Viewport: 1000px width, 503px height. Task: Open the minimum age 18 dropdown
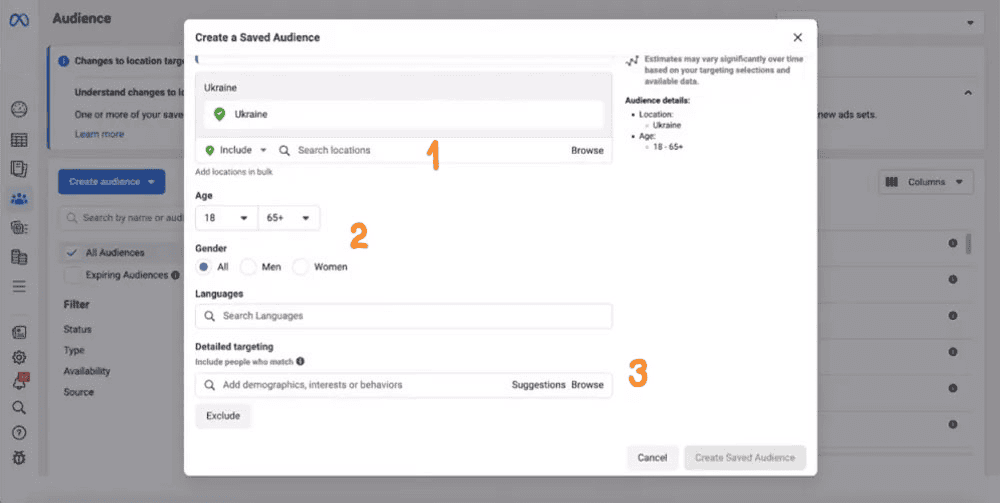(226, 218)
